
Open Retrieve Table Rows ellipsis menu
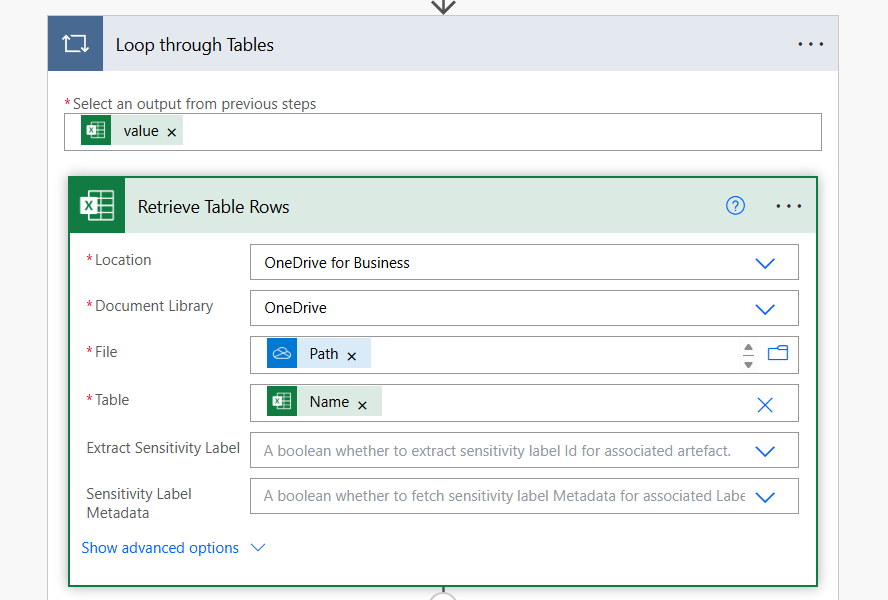click(x=789, y=206)
